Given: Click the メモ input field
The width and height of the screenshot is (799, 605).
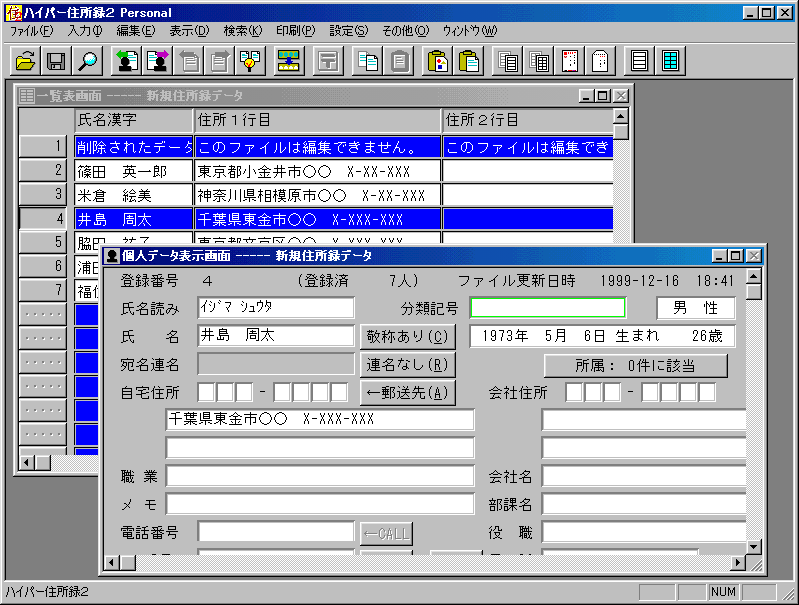Looking at the screenshot, I should (320, 504).
